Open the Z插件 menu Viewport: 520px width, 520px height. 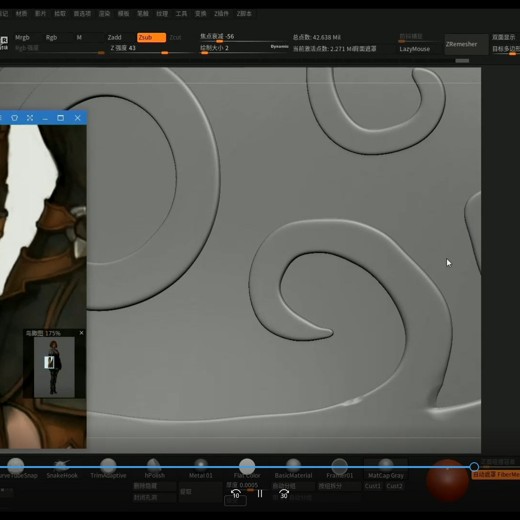pyautogui.click(x=221, y=14)
